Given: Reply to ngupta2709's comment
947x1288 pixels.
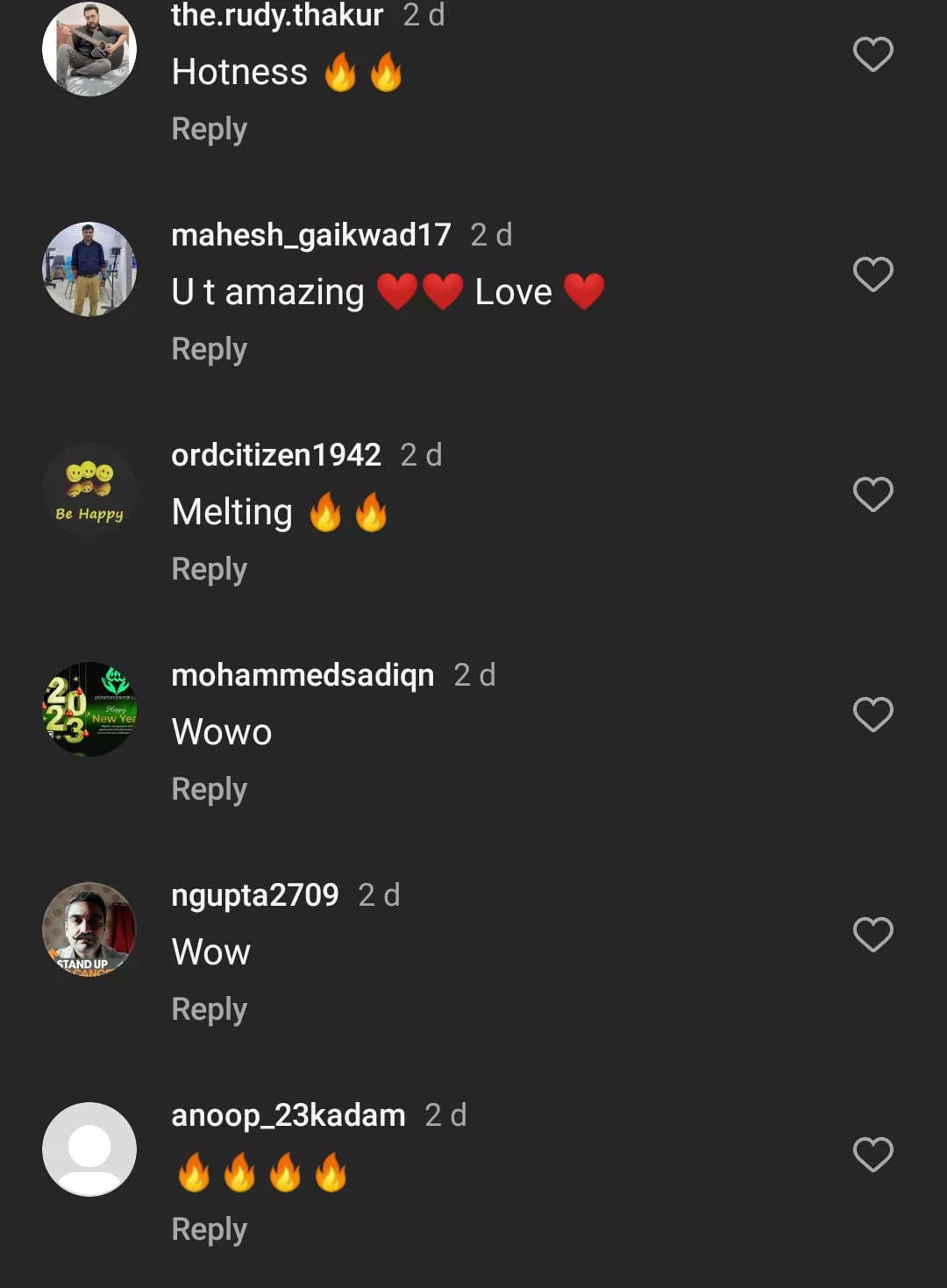Looking at the screenshot, I should tap(209, 1009).
